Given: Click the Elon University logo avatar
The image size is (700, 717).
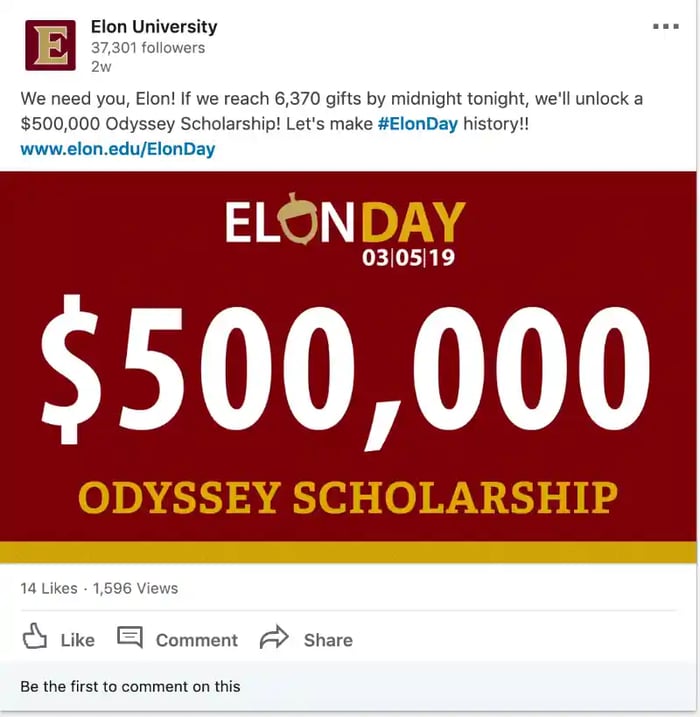Looking at the screenshot, I should click(x=50, y=45).
